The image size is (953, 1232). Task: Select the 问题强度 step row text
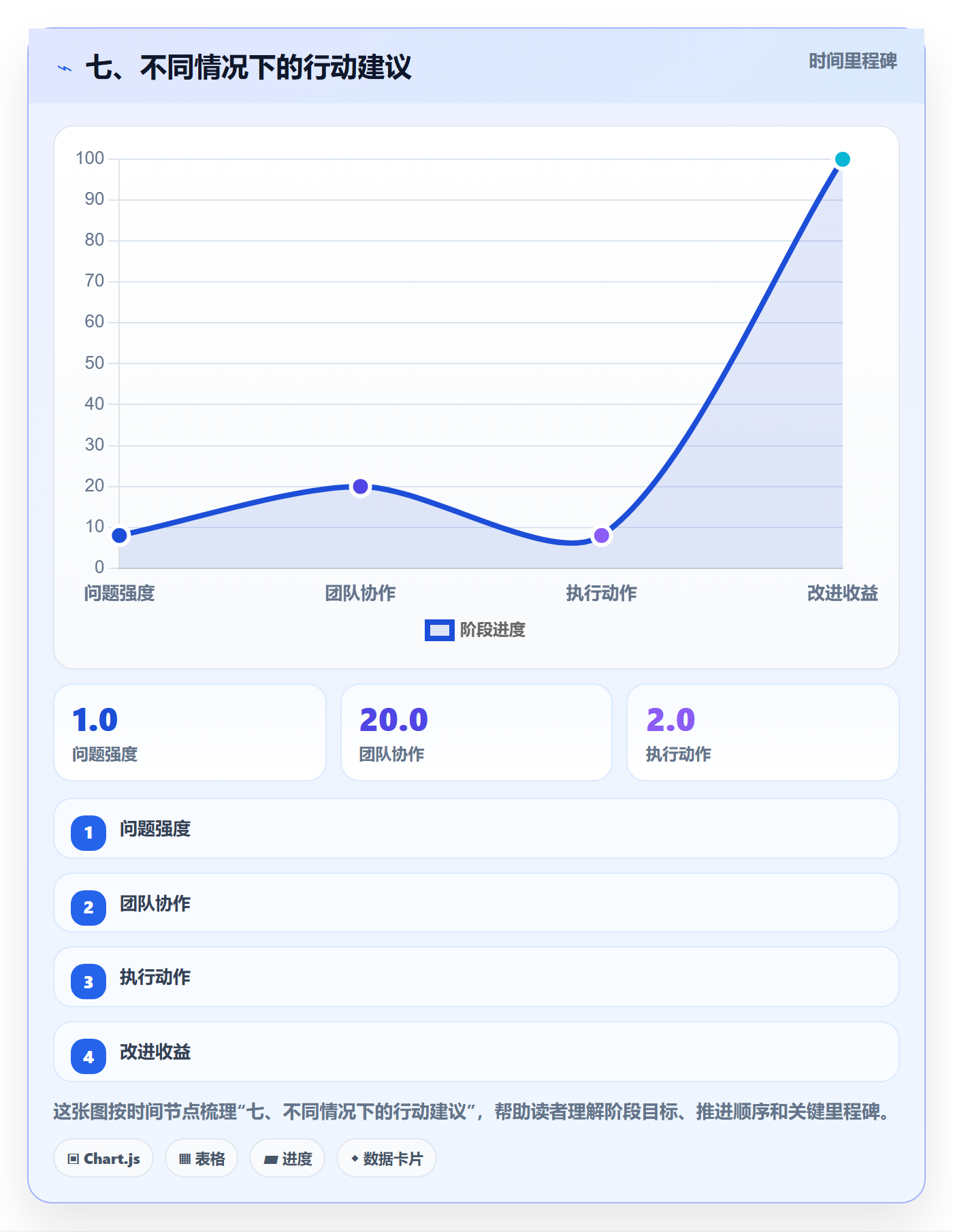[155, 829]
